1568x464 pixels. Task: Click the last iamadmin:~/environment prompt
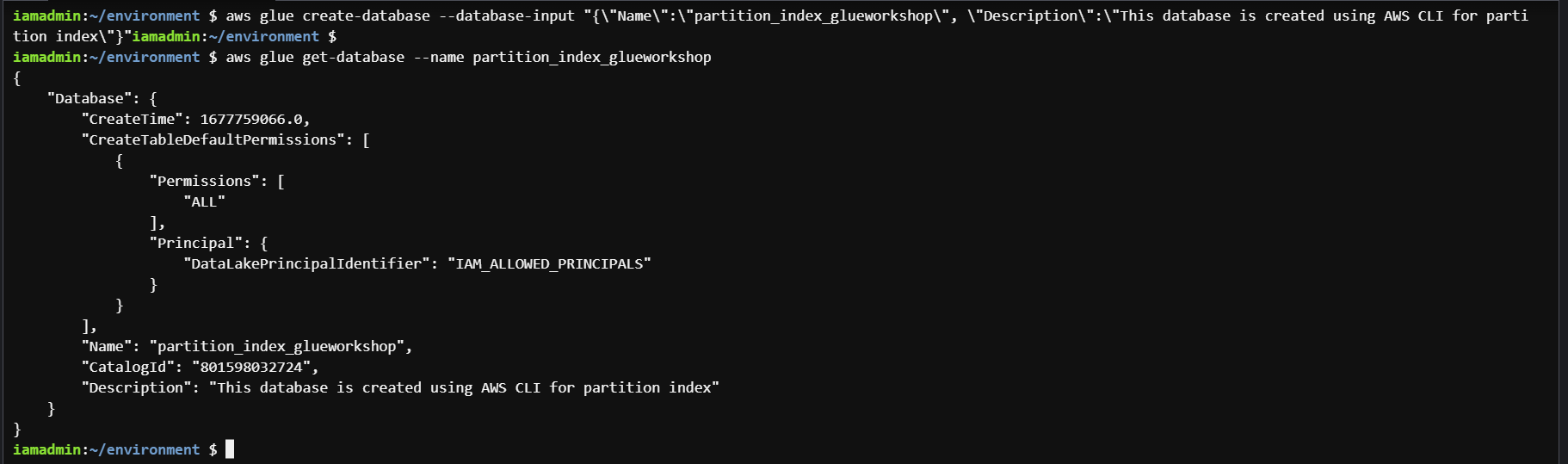pyautogui.click(x=106, y=449)
